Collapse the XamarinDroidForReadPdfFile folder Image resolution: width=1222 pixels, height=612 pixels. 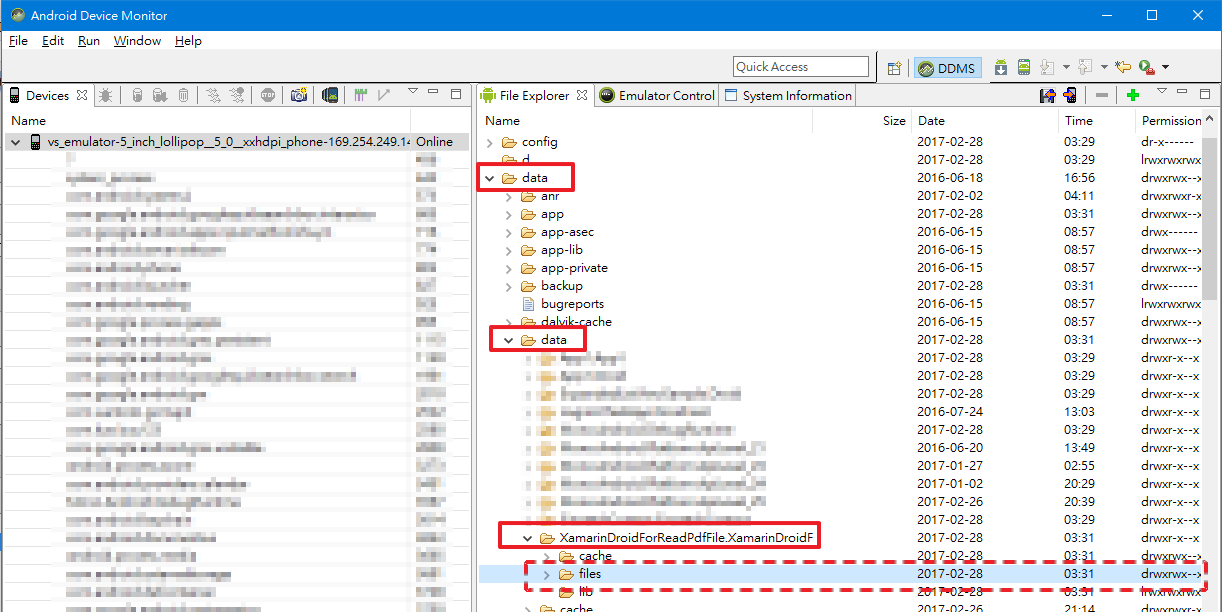coord(528,538)
